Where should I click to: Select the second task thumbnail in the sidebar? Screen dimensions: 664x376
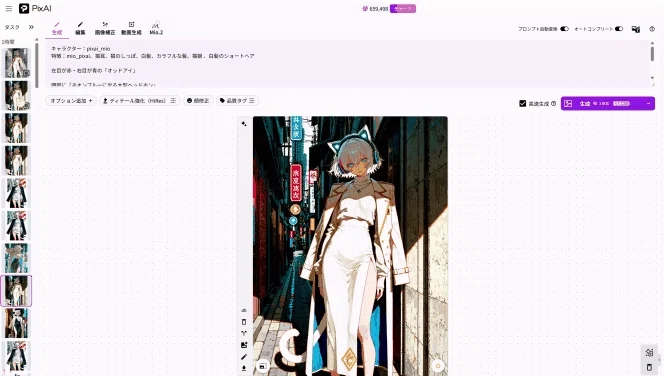tap(16, 96)
